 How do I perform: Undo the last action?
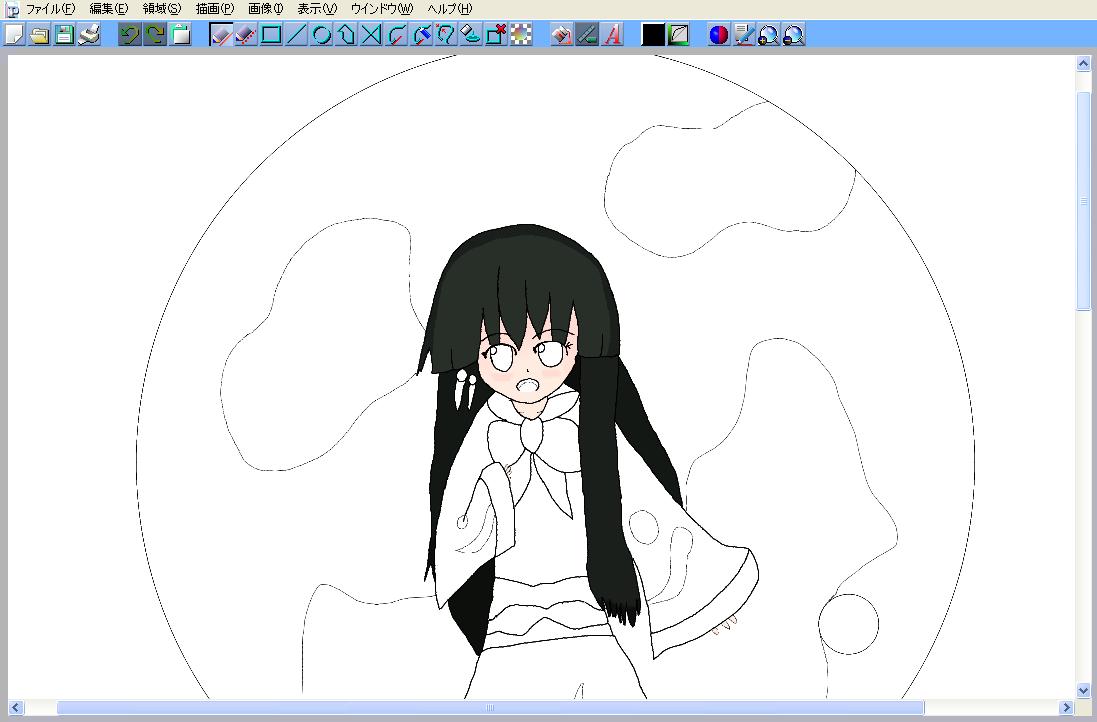[x=130, y=34]
